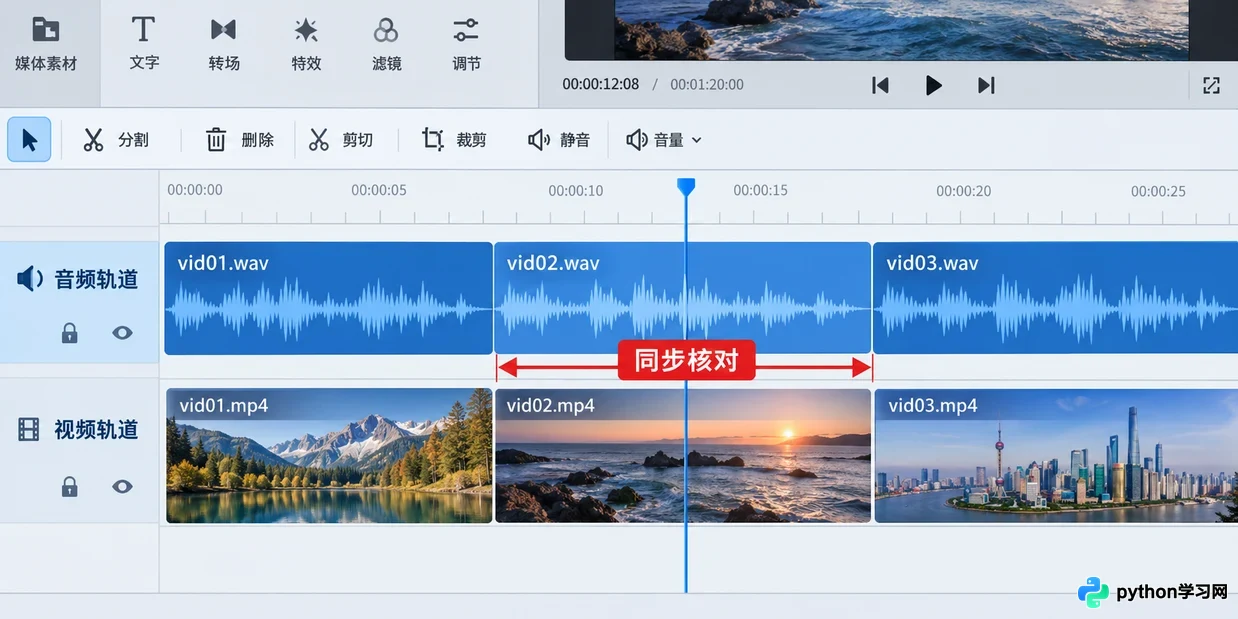Click the 分割 split scissors tool
The image size is (1238, 619).
pos(116,139)
